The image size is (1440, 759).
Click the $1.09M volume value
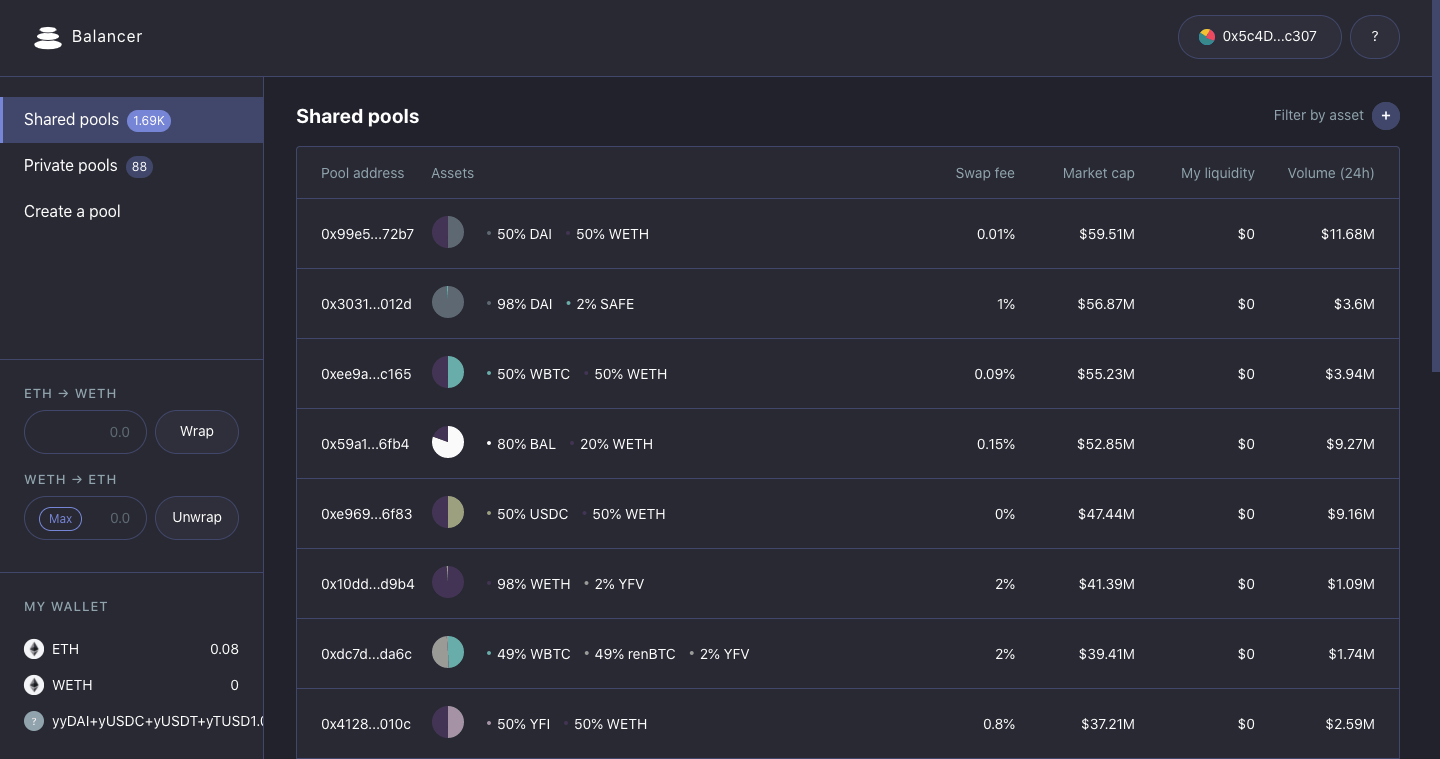1350,584
